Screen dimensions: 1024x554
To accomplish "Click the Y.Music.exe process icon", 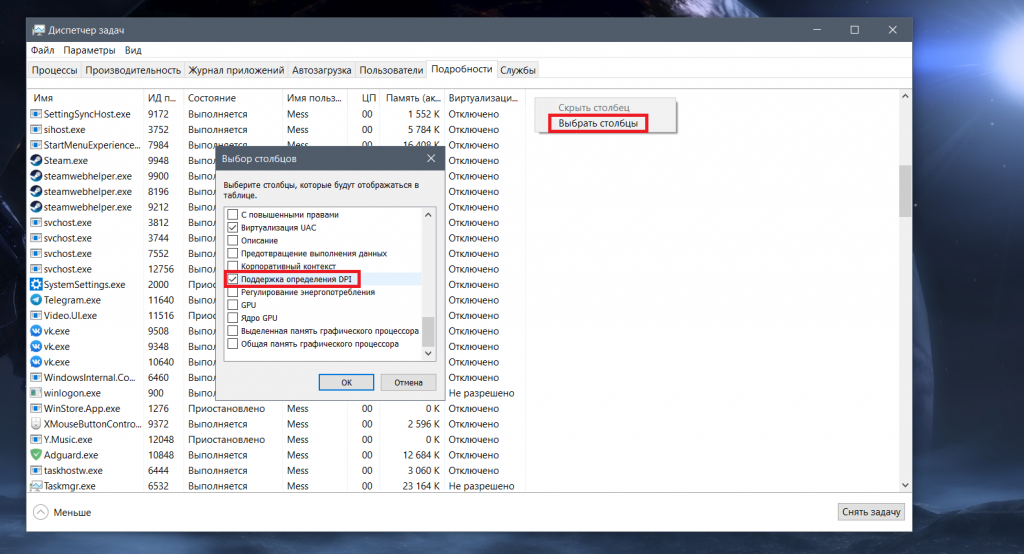I will pyautogui.click(x=36, y=440).
